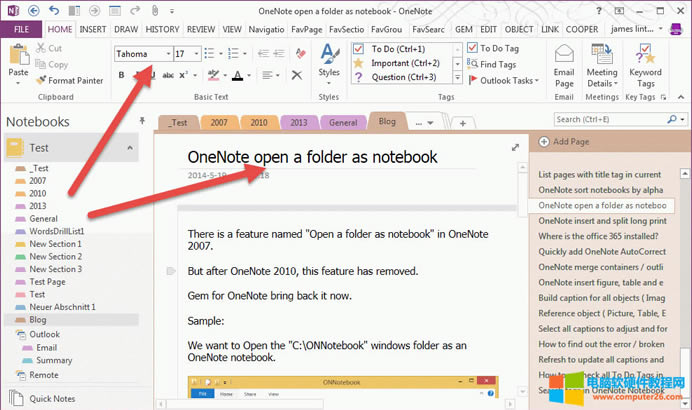This screenshot has width=692, height=410.
Task: Open page 'Quickly add OneNote AutoCorrect'
Action: pos(602,252)
